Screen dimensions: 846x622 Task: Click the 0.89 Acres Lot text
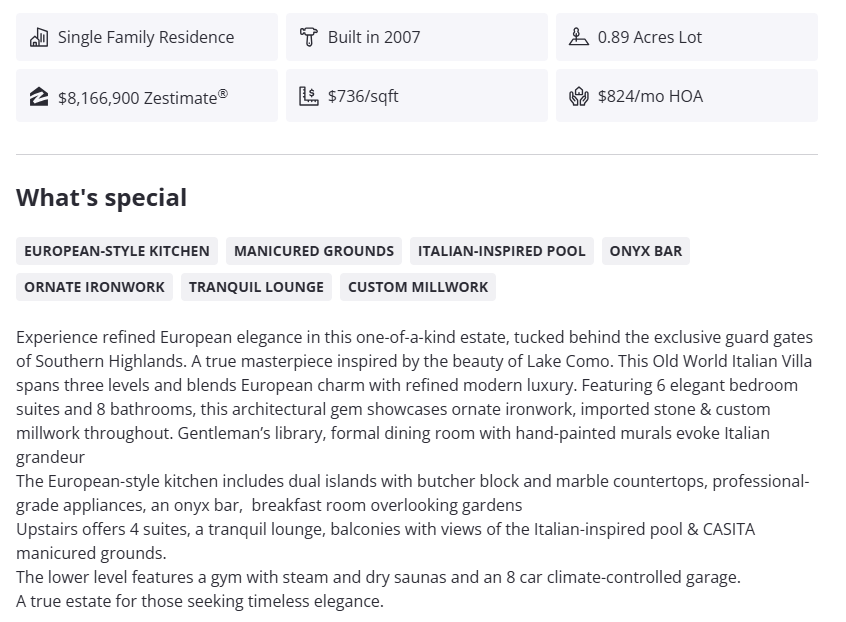coord(650,37)
